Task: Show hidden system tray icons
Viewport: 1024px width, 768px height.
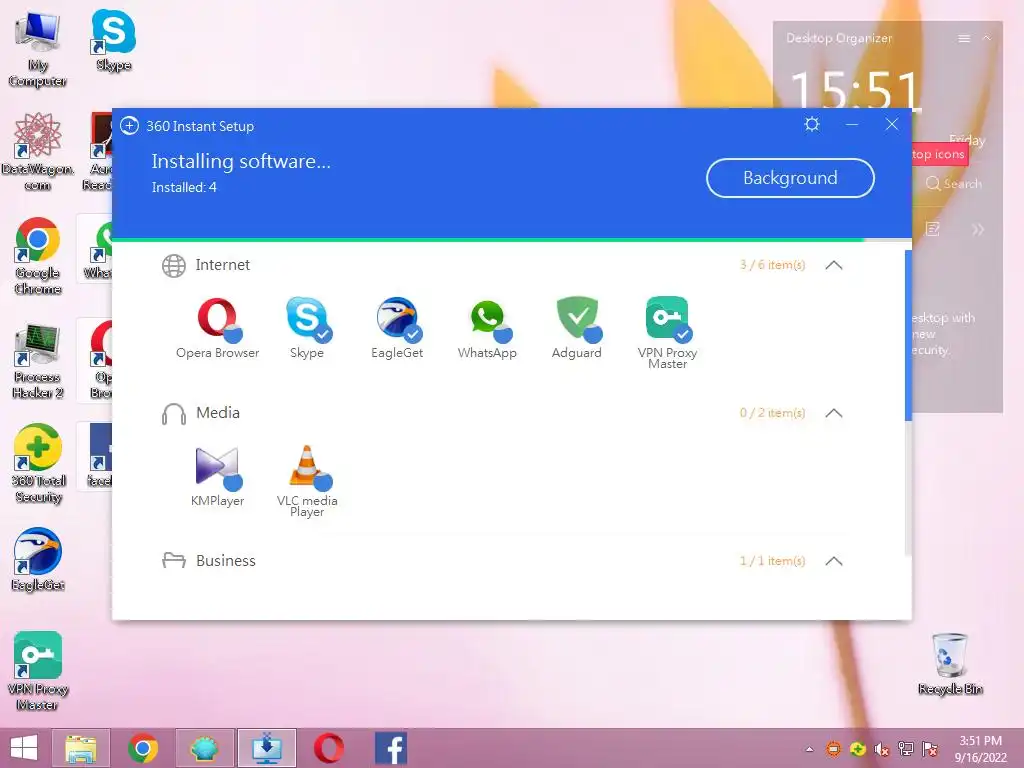Action: click(810, 749)
